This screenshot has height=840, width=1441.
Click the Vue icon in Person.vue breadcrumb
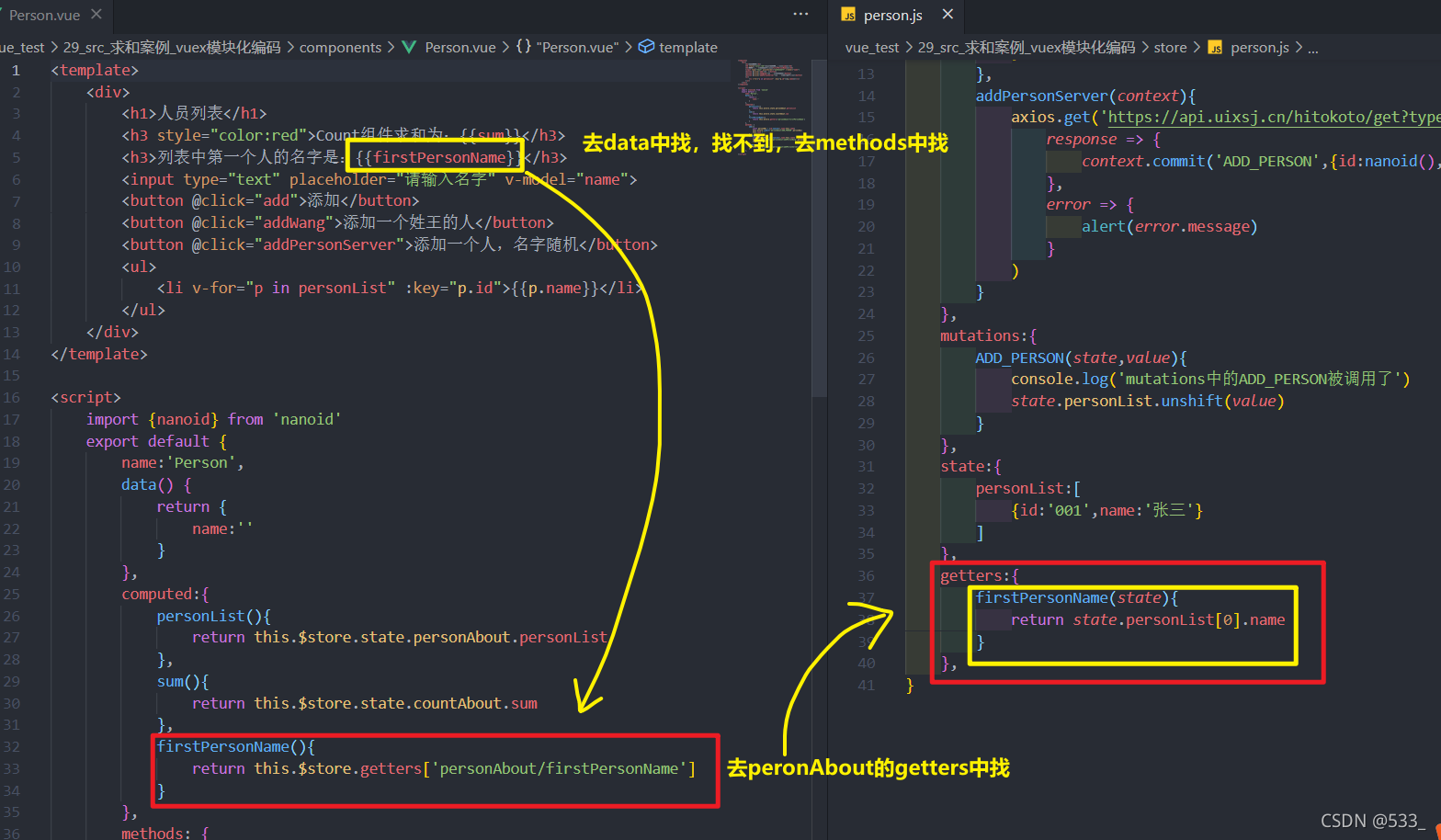tap(409, 47)
